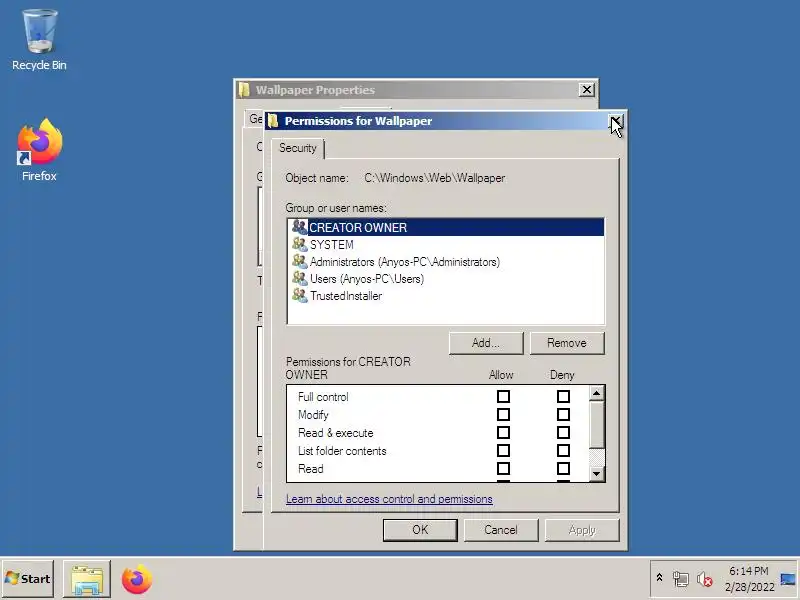Select CREATOR OWNER in the group list
The image size is (800, 600).
pos(446,227)
